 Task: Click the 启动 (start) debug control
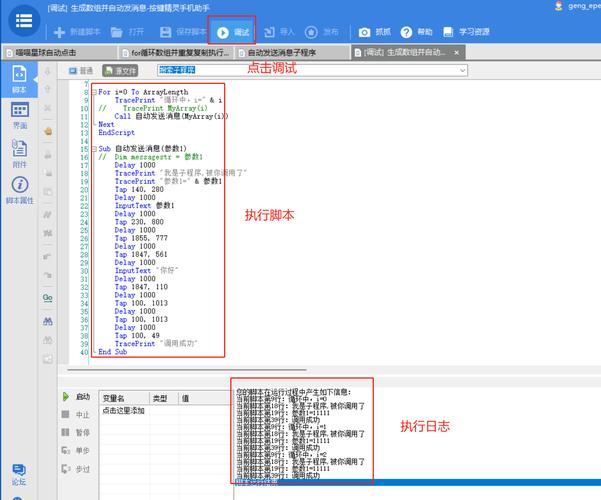[x=76, y=397]
